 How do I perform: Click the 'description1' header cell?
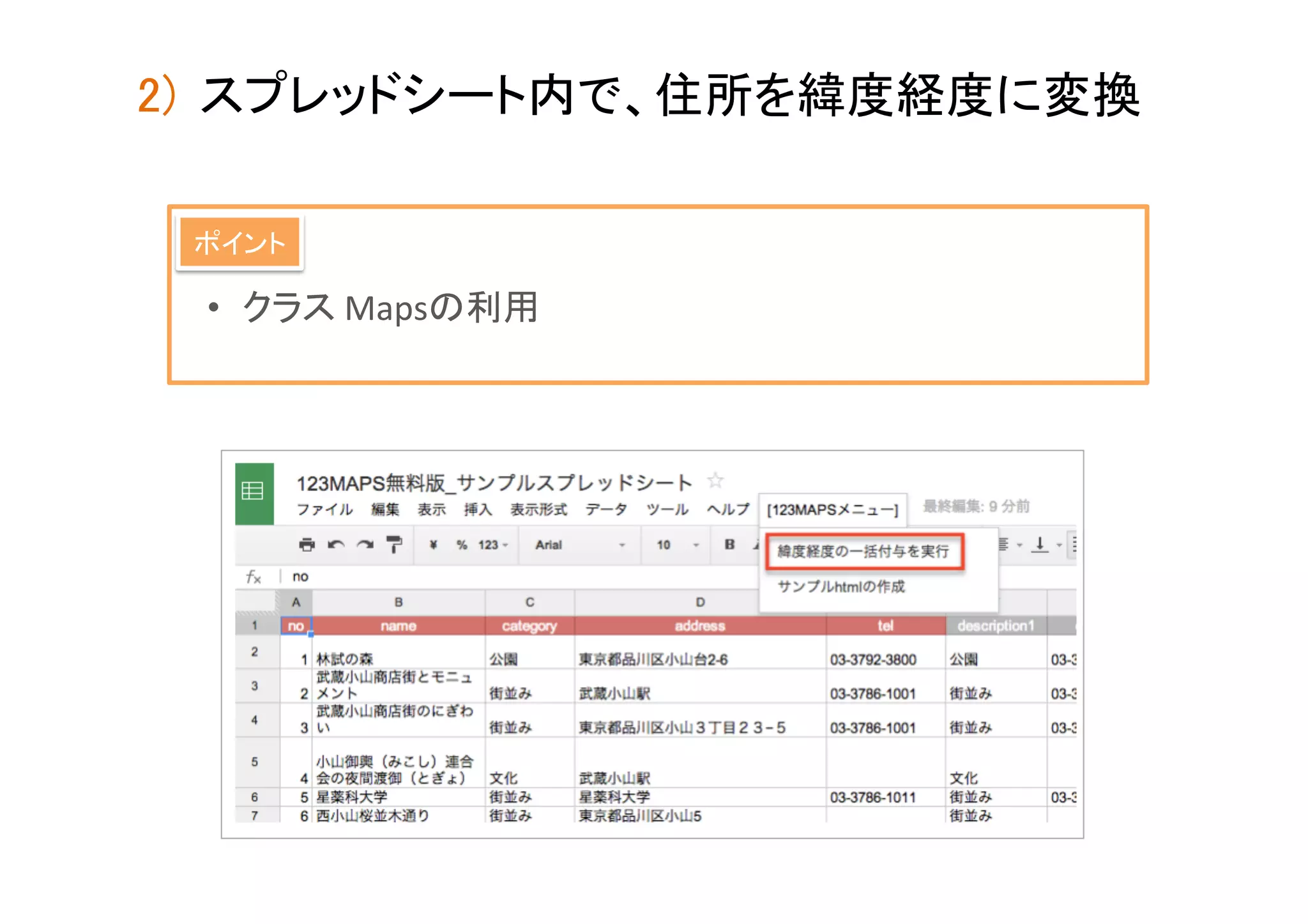996,626
